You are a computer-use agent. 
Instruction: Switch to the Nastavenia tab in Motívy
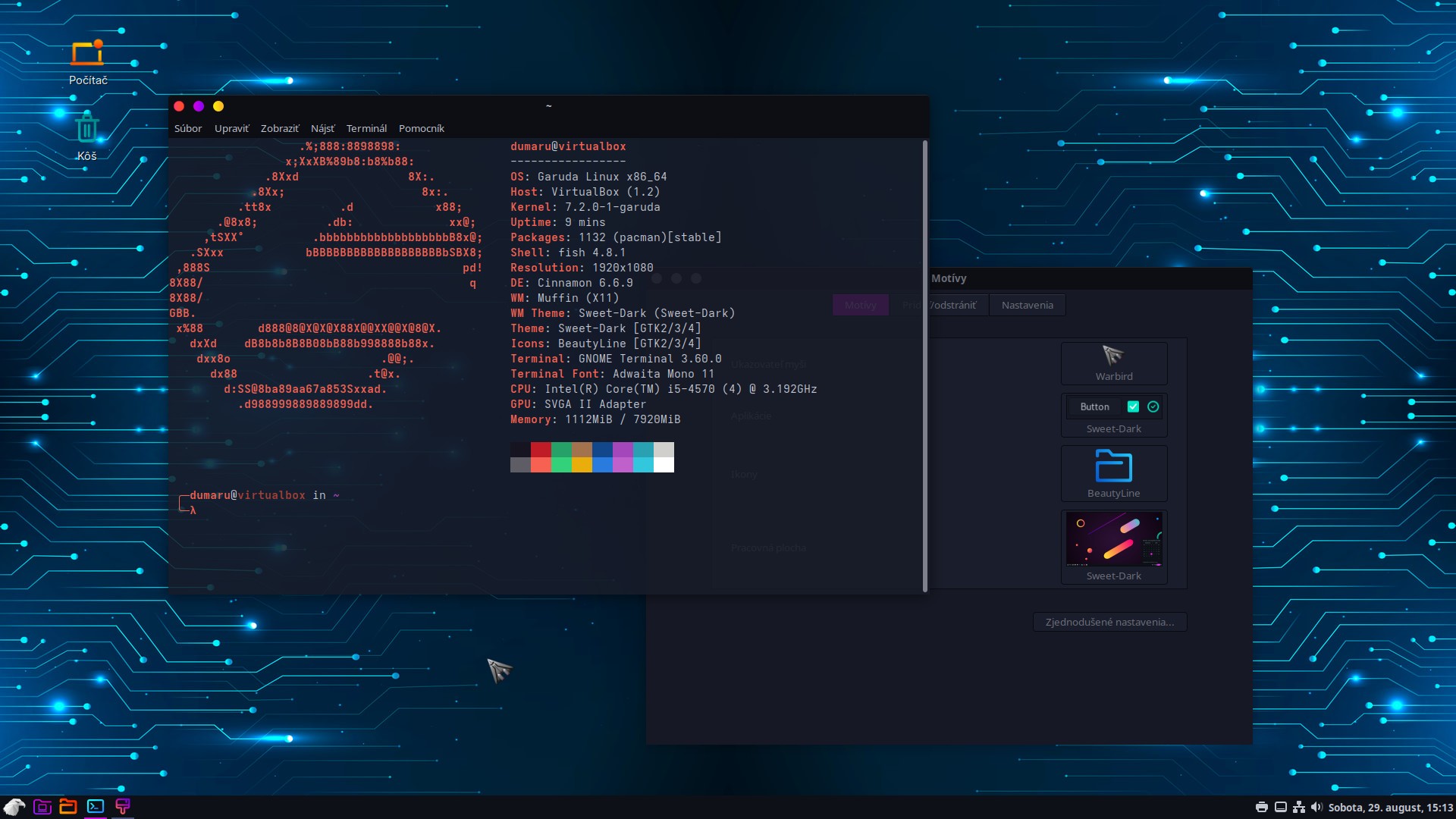point(1027,305)
